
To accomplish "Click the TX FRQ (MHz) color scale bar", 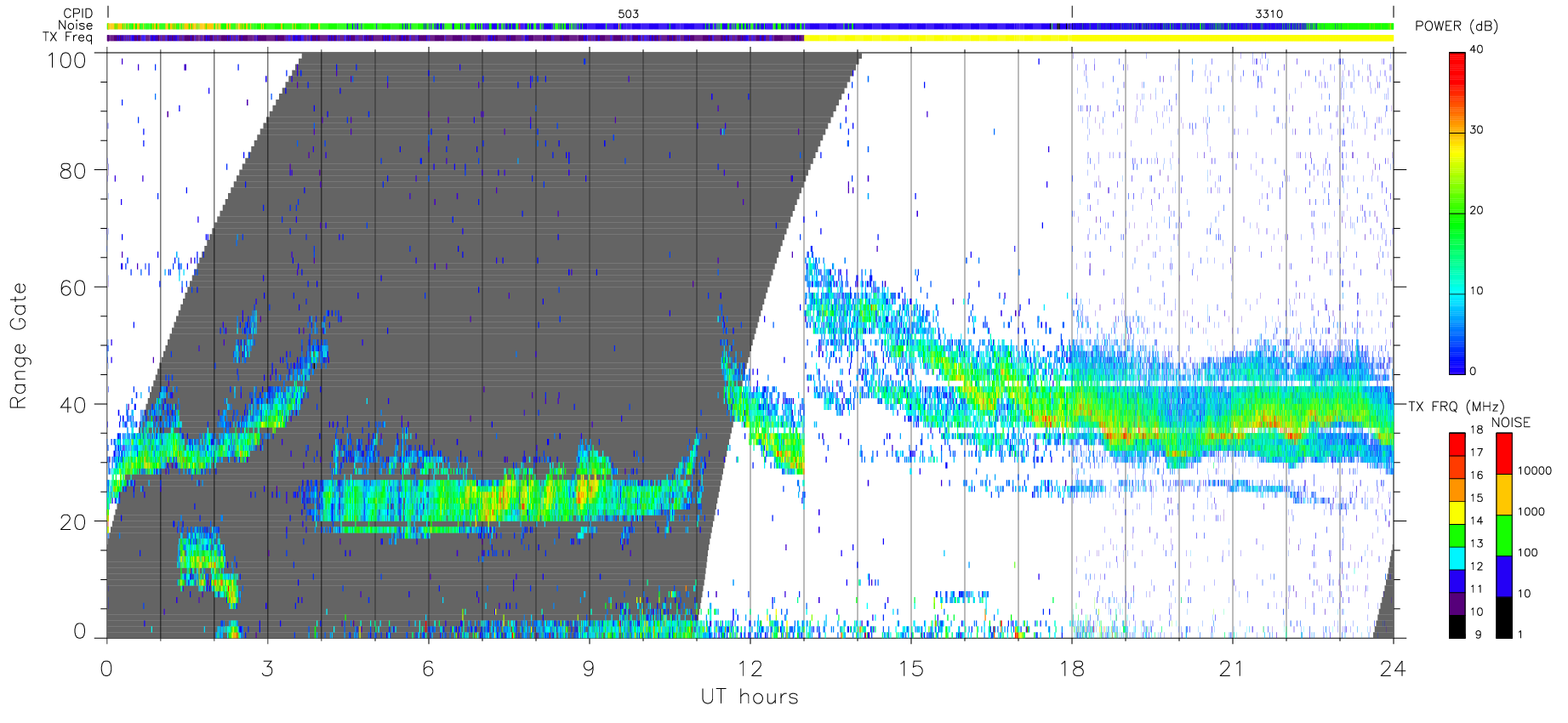I will click(1457, 535).
